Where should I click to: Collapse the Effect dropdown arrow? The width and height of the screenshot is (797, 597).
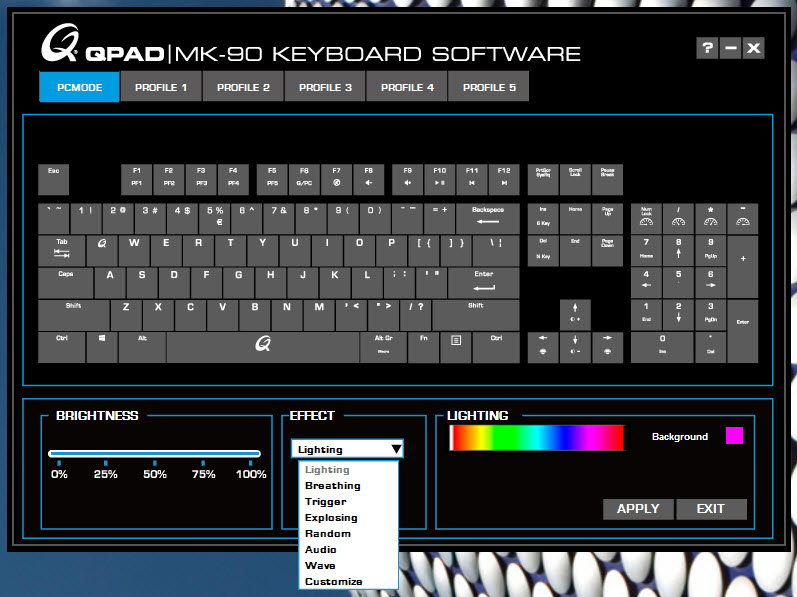396,449
